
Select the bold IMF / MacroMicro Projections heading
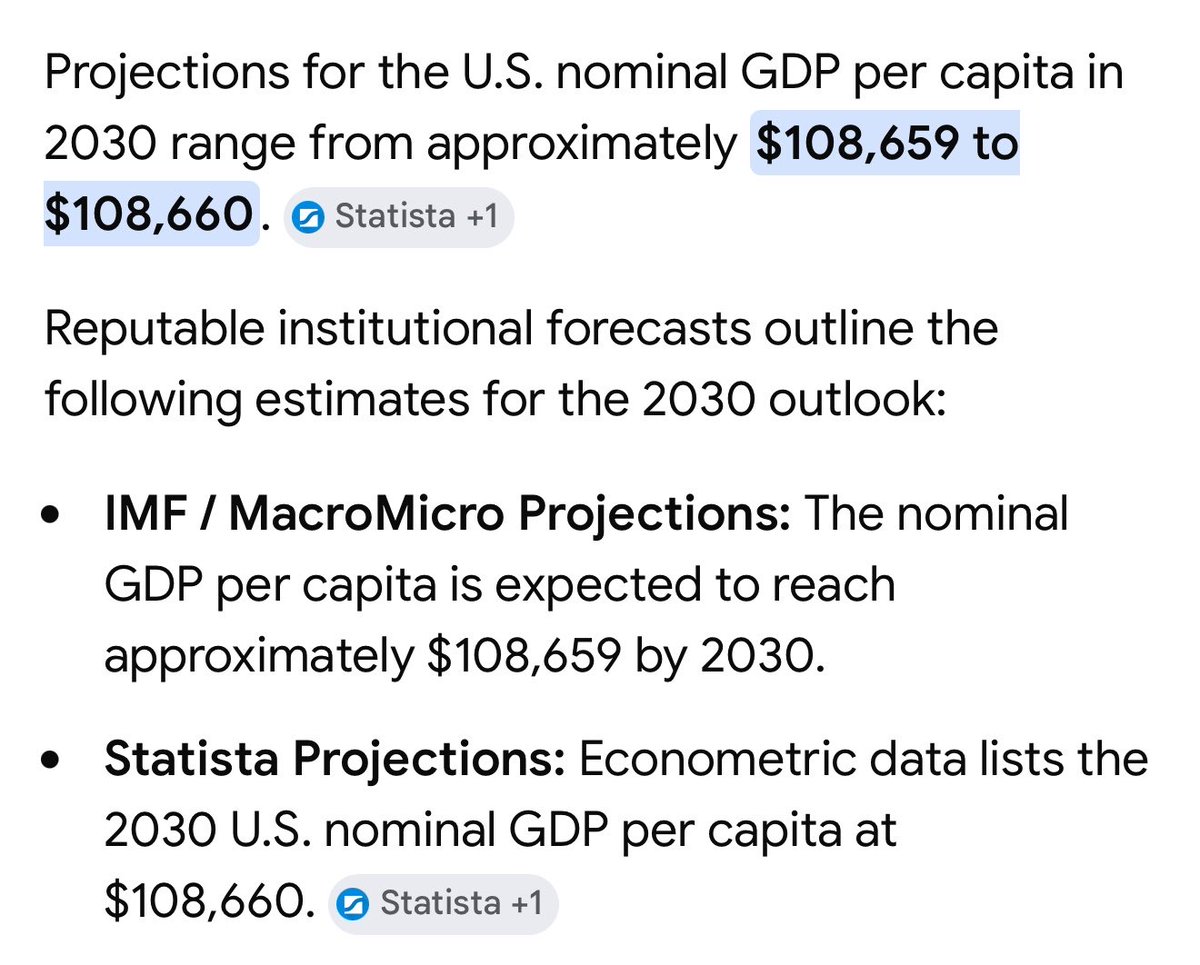pos(448,515)
